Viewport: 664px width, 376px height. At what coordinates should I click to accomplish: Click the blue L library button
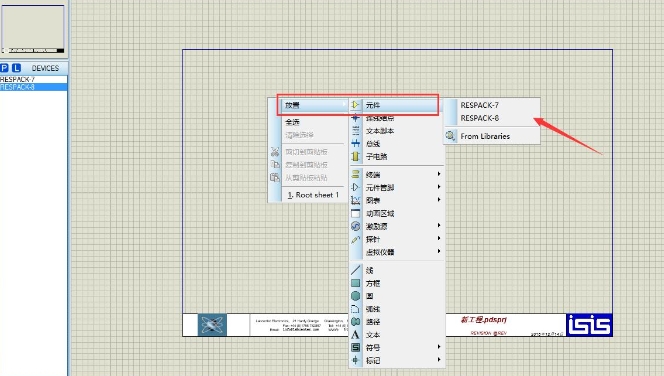(16, 68)
